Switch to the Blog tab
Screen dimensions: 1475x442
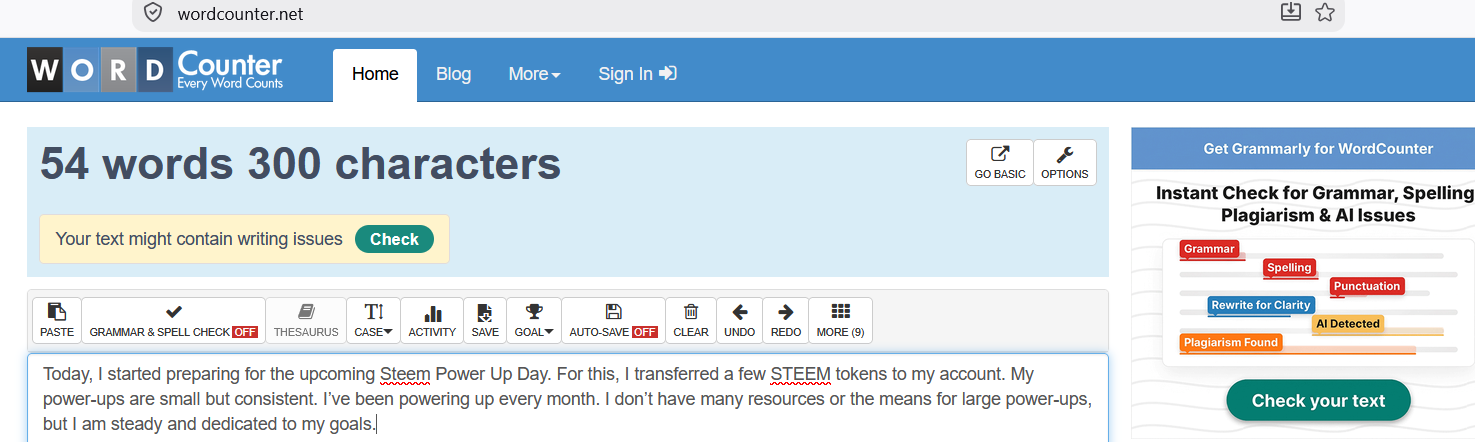453,74
